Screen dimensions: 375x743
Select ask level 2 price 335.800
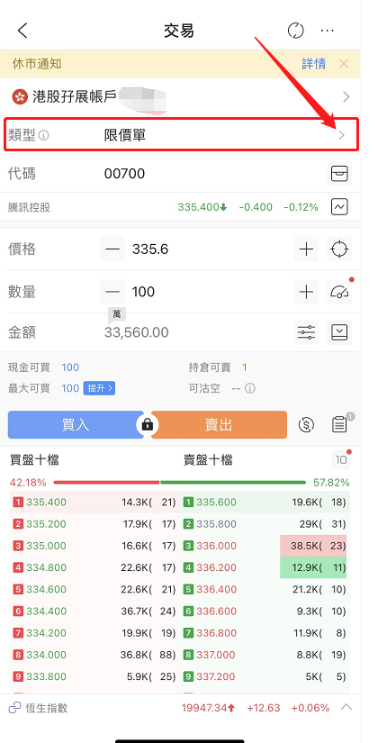(216, 524)
